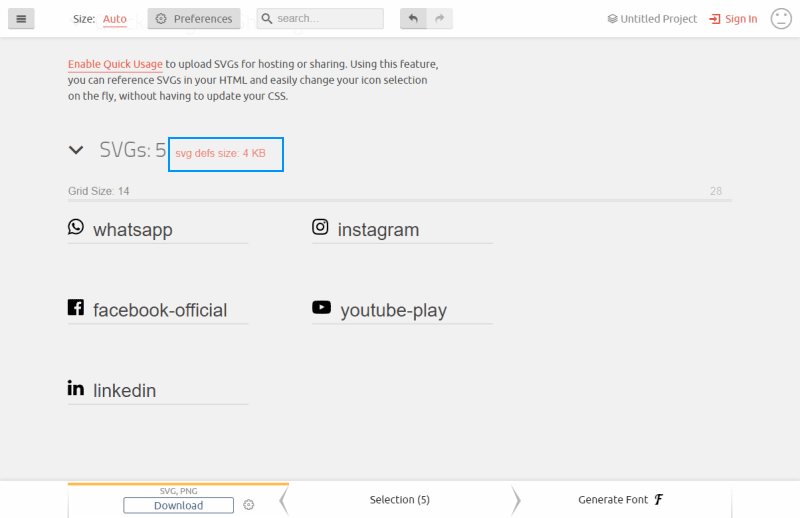Click the undo arrow button
Screen dimensions: 800x518
(x=413, y=18)
